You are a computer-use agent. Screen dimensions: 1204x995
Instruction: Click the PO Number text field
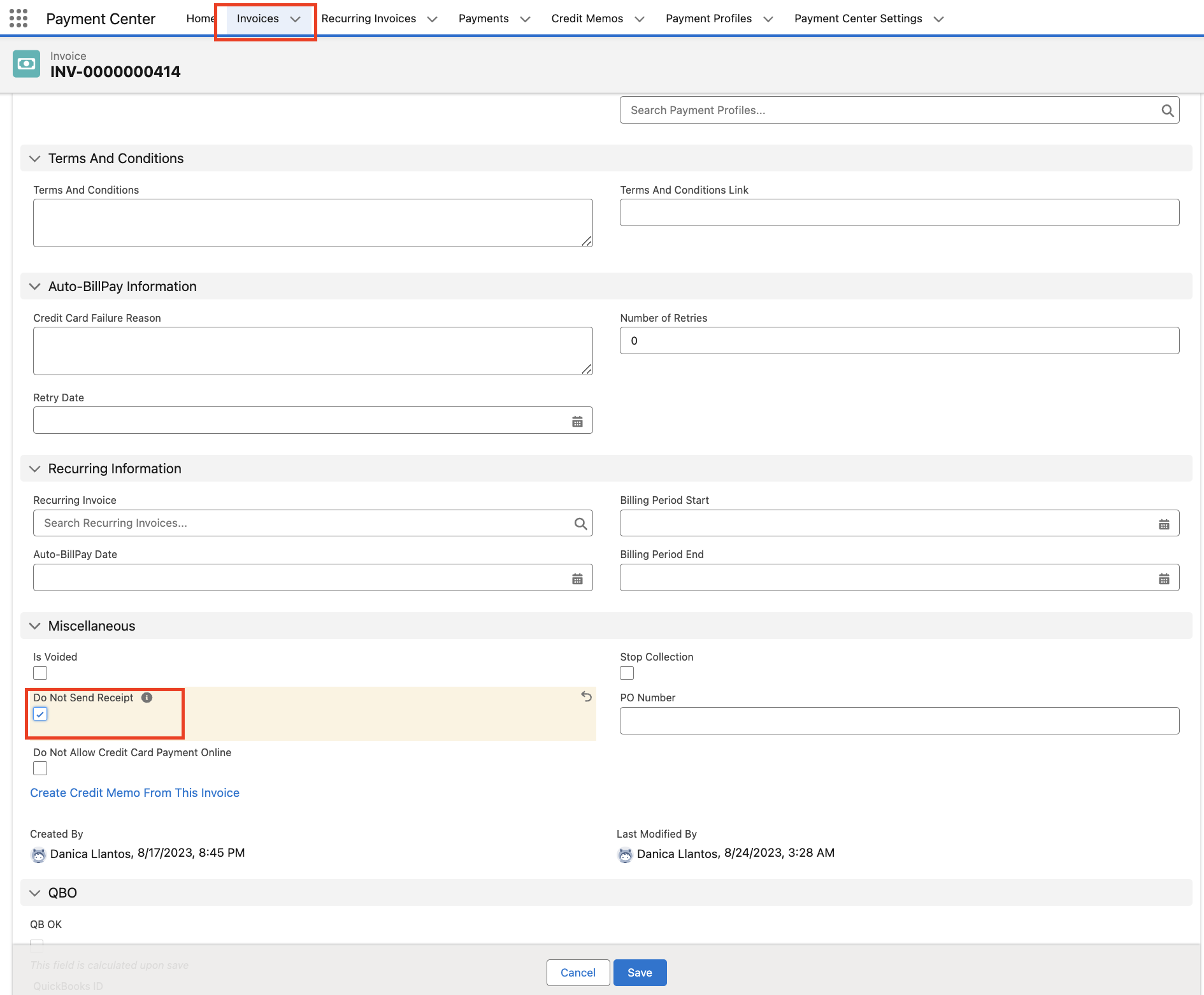point(899,720)
